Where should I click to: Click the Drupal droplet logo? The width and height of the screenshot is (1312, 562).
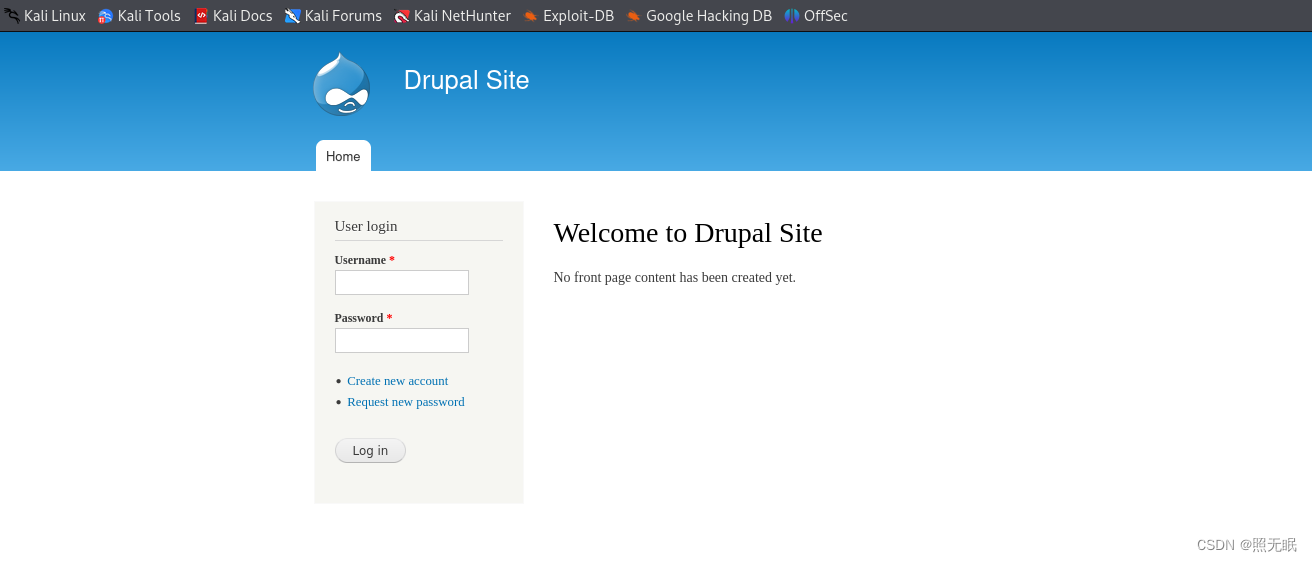tap(342, 84)
